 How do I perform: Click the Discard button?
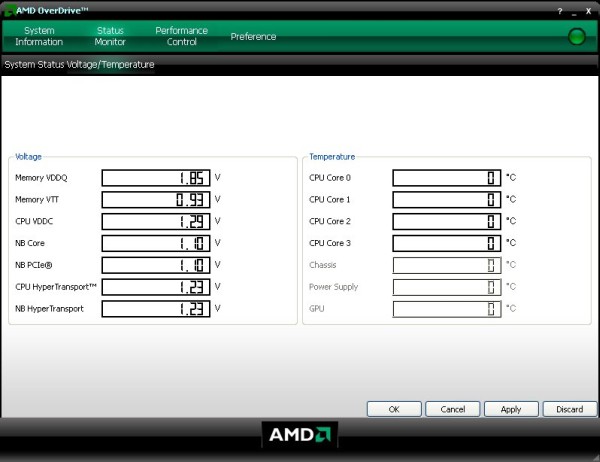[x=570, y=409]
